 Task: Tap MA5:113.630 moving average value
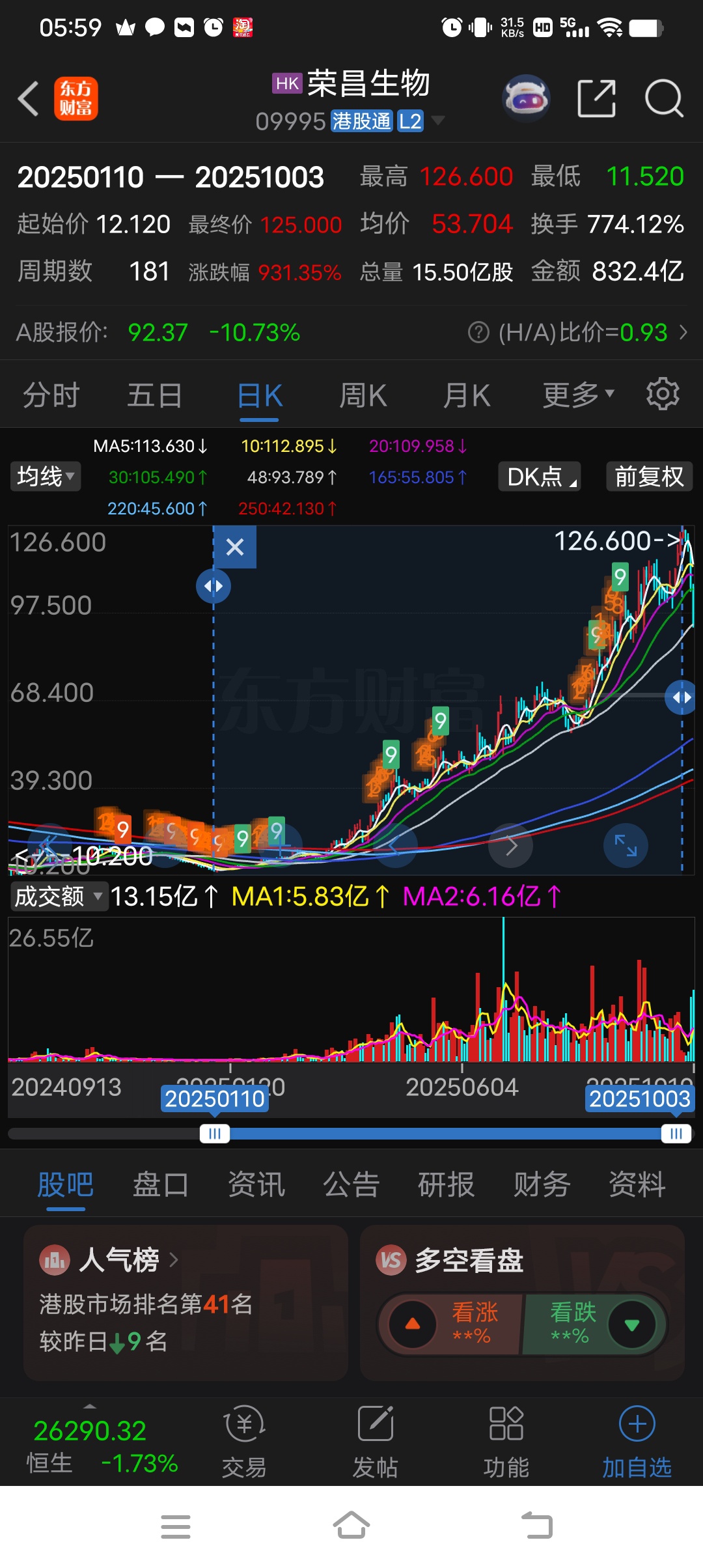[x=150, y=446]
